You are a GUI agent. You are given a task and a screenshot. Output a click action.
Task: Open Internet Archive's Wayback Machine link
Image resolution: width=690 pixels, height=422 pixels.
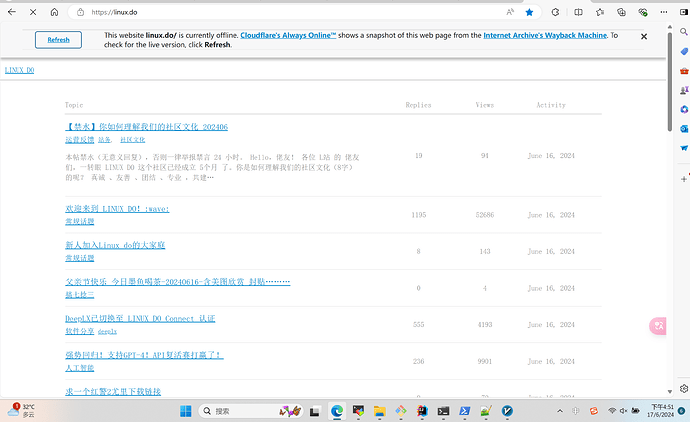[x=545, y=35]
